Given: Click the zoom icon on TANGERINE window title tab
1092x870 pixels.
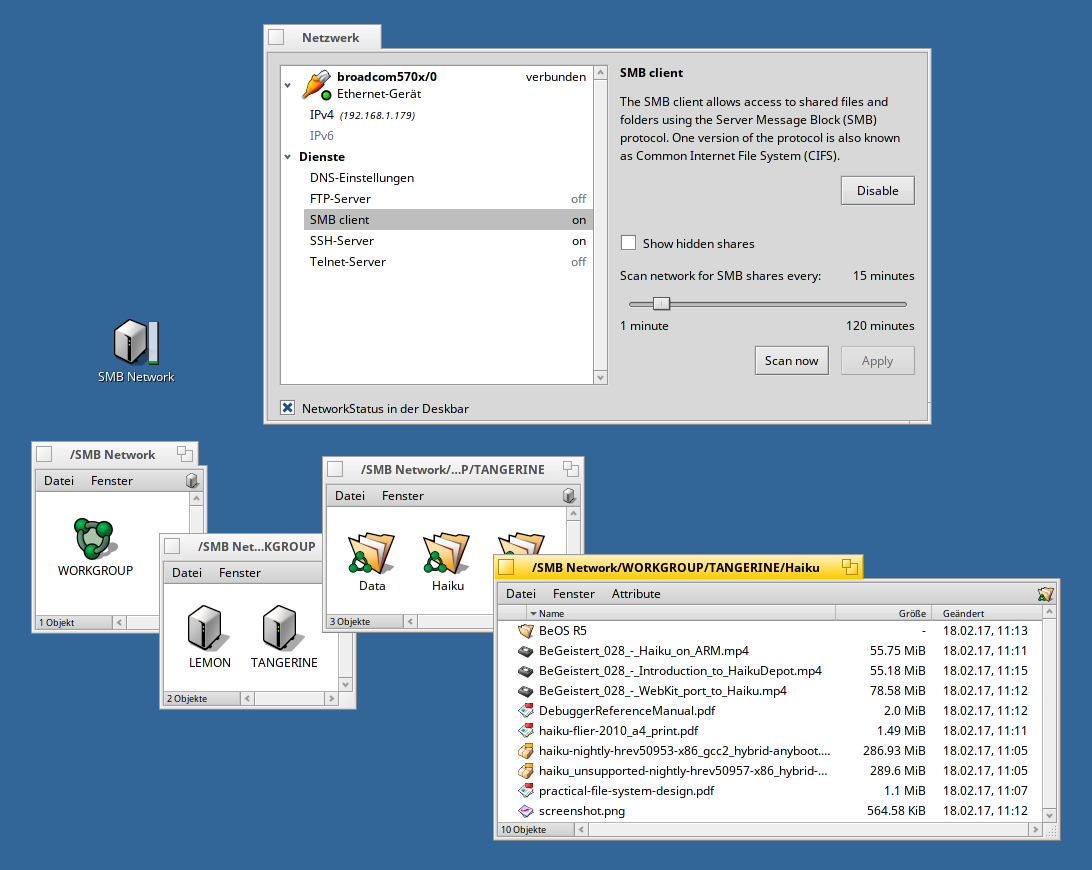Looking at the screenshot, I should (x=570, y=469).
